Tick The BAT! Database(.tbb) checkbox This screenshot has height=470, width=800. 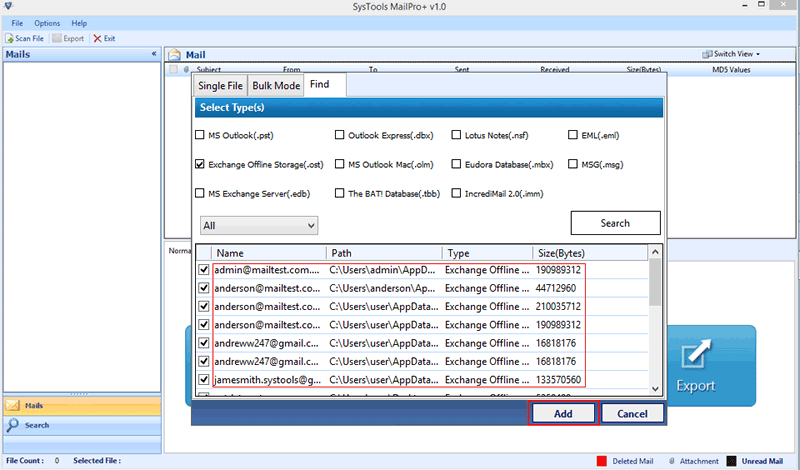pyautogui.click(x=339, y=193)
